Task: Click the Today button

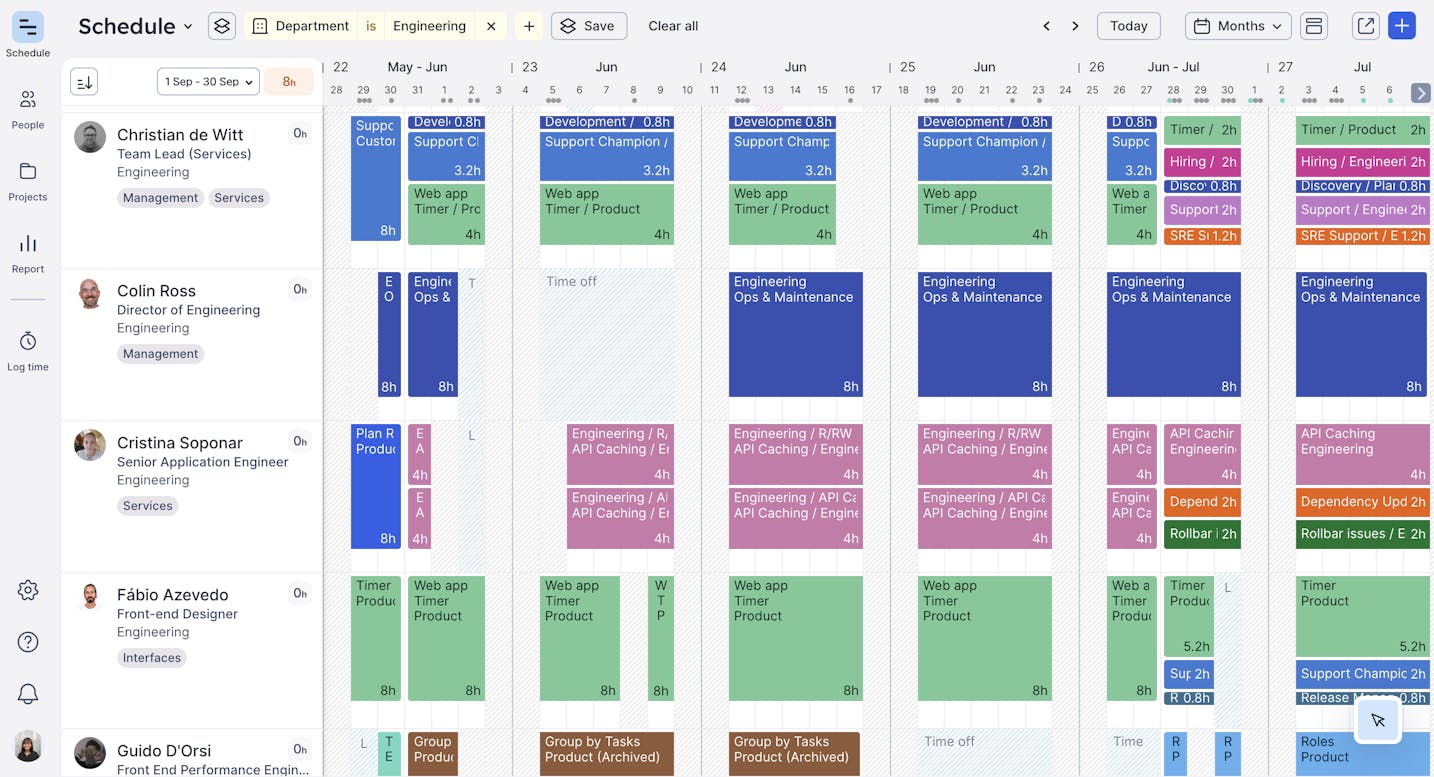Action: tap(1128, 26)
